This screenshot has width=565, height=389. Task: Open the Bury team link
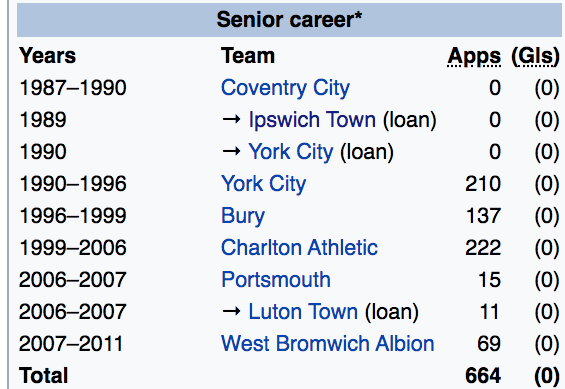tap(243, 216)
